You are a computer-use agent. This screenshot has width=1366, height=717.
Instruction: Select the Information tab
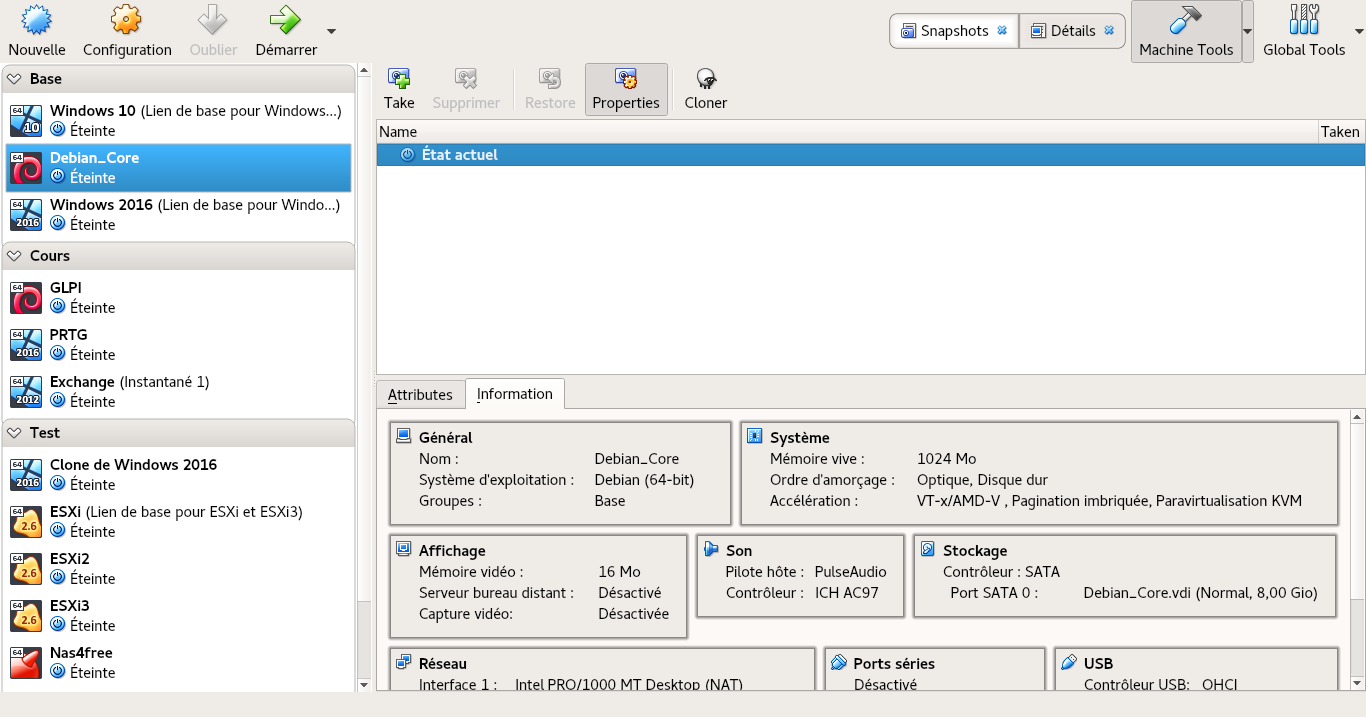515,394
